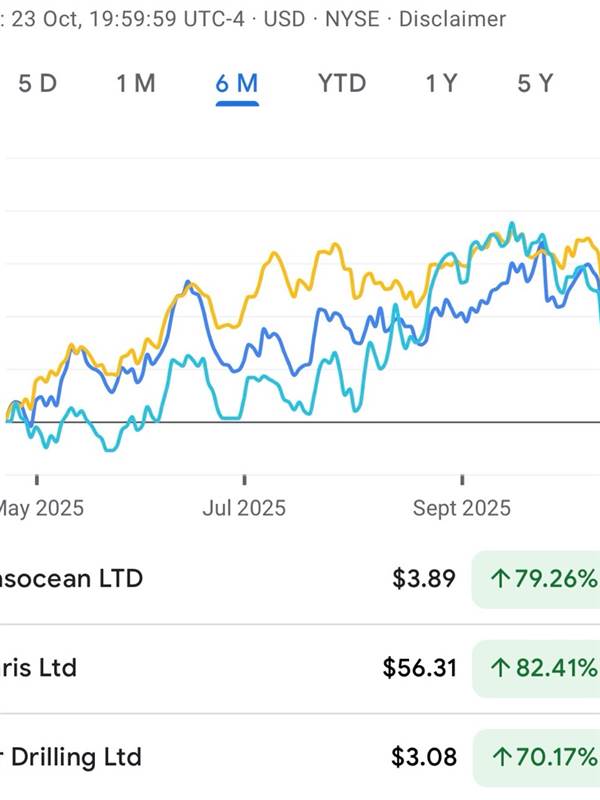Screen dimensions: 600x800
Task: Click the green up arrow beside 70.17%
Action: [x=501, y=756]
